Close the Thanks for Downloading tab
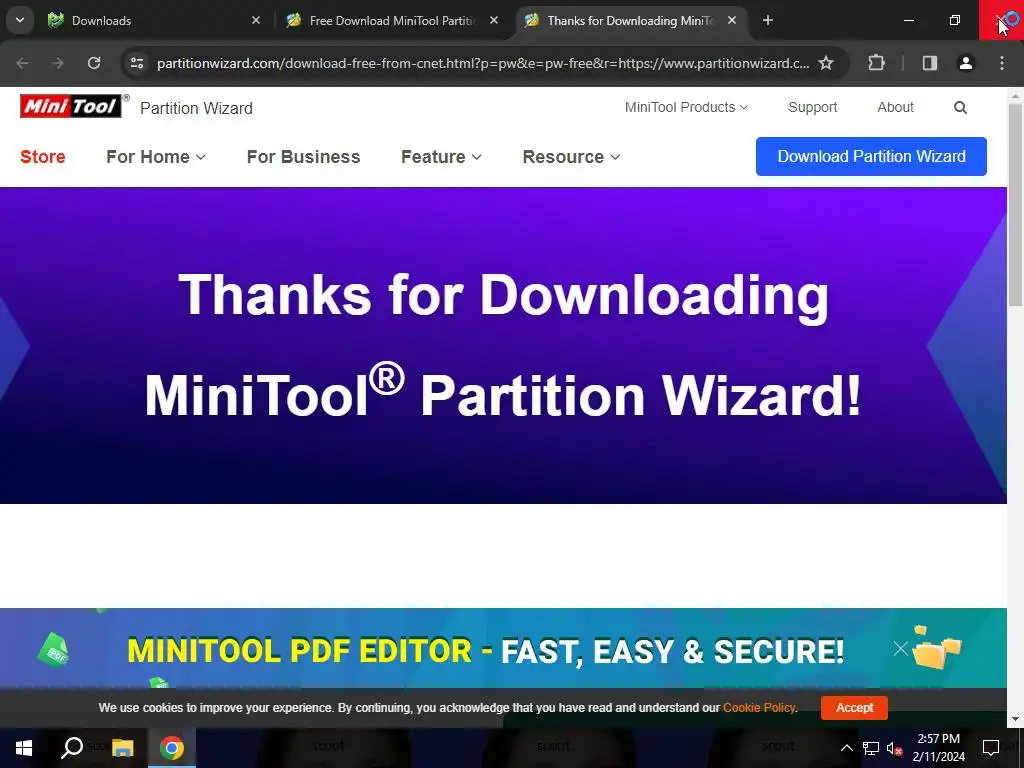The width and height of the screenshot is (1024, 768). (732, 21)
